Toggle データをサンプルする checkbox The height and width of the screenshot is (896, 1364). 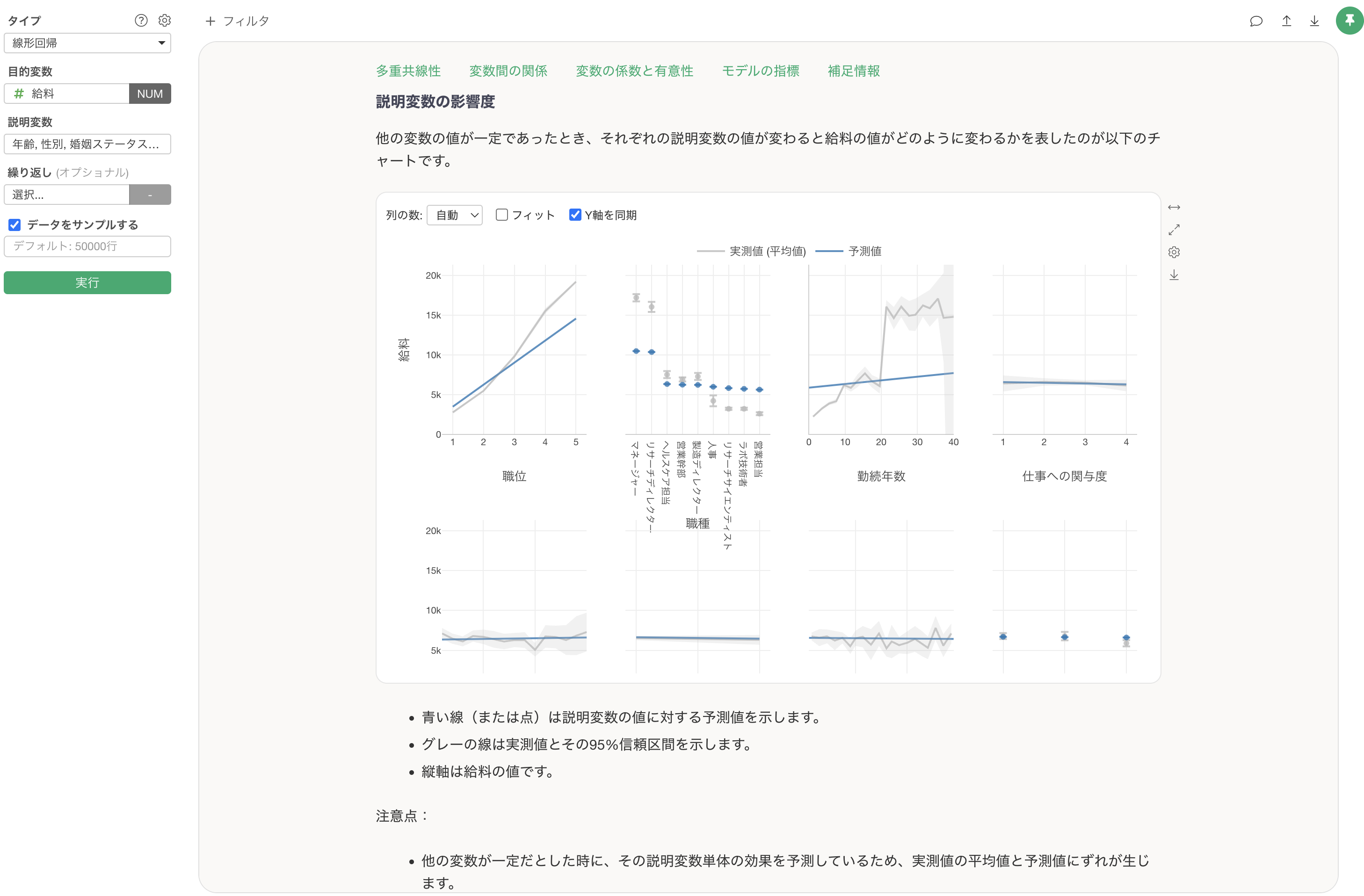pos(15,224)
